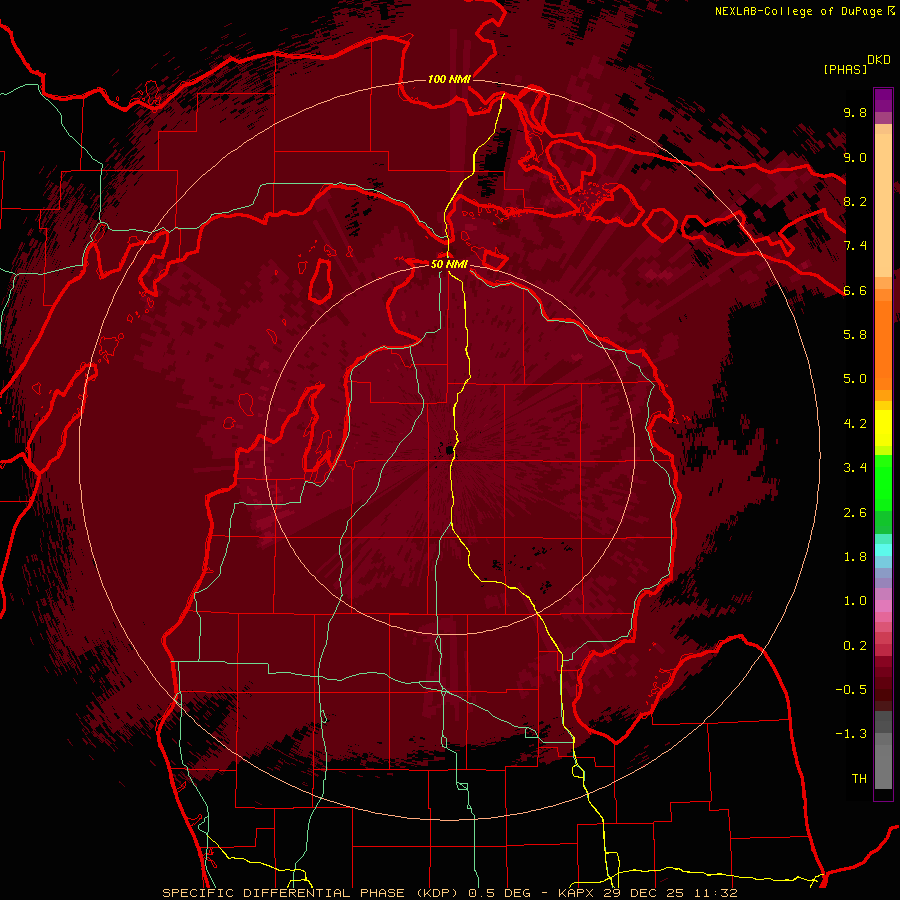The height and width of the screenshot is (900, 900).
Task: Click the black radar site dot at ring center
Action: [449, 450]
